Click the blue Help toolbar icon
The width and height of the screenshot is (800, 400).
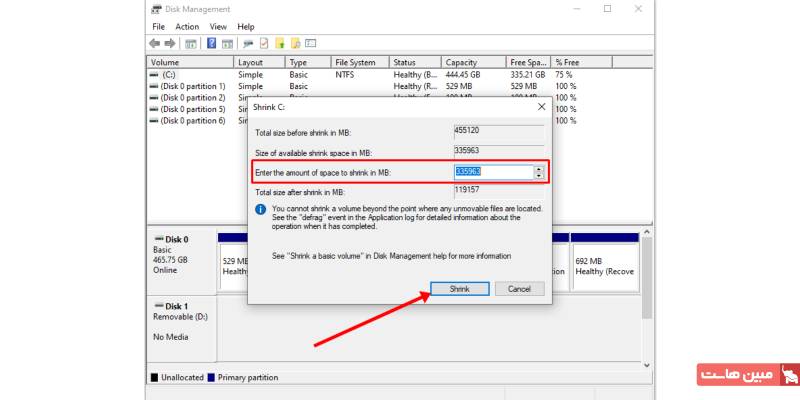pyautogui.click(x=212, y=43)
